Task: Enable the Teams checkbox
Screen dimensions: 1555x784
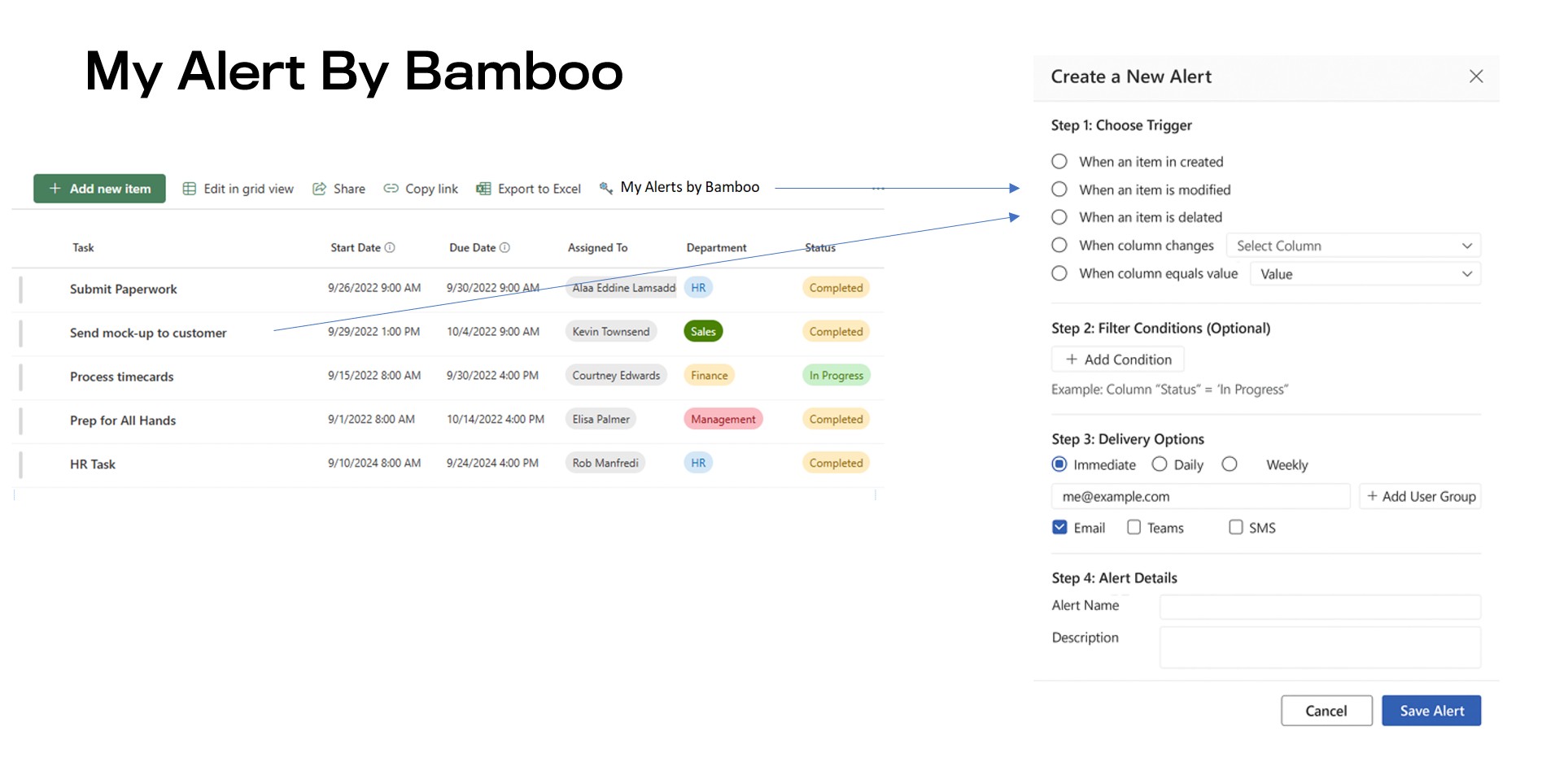Action: pyautogui.click(x=1133, y=527)
